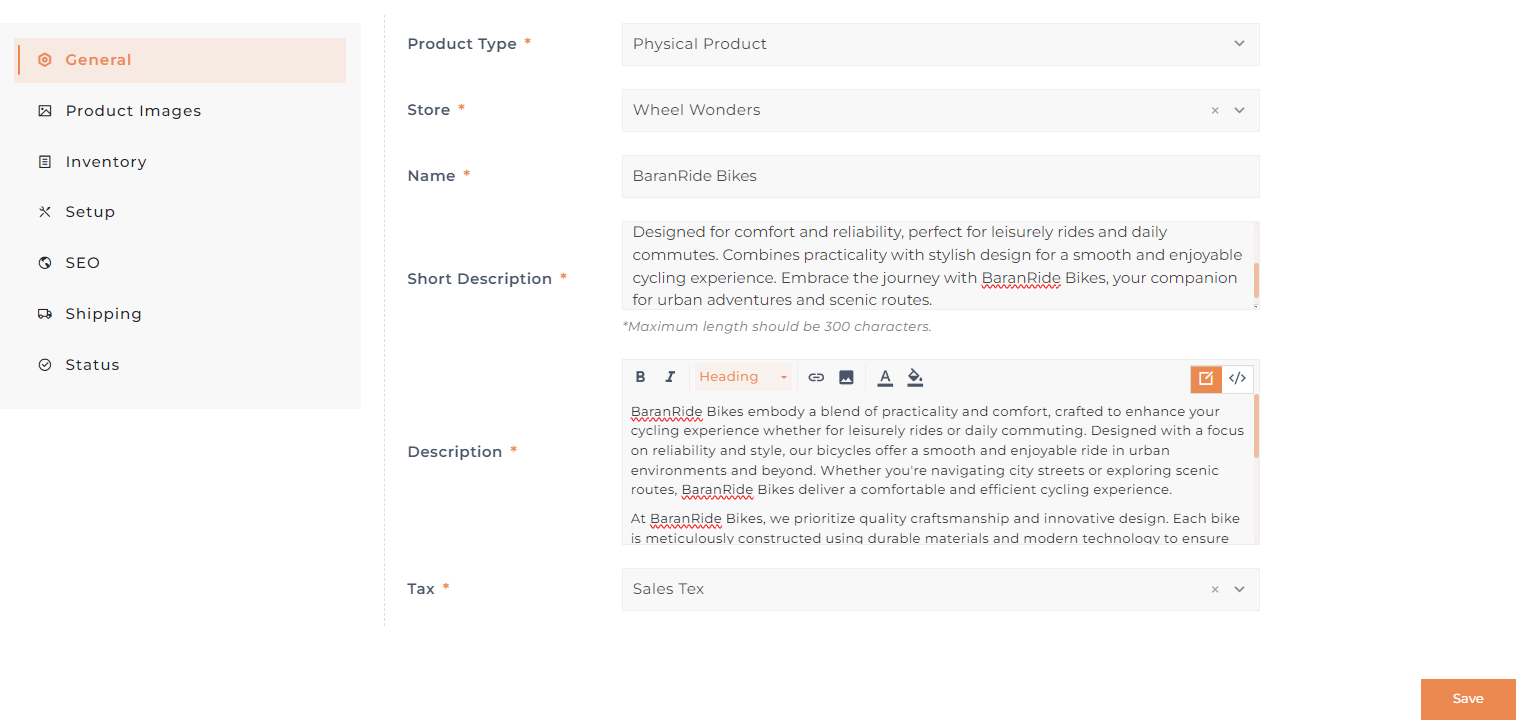The image size is (1526, 727).
Task: Open the Tax dropdown list
Action: pyautogui.click(x=1239, y=589)
